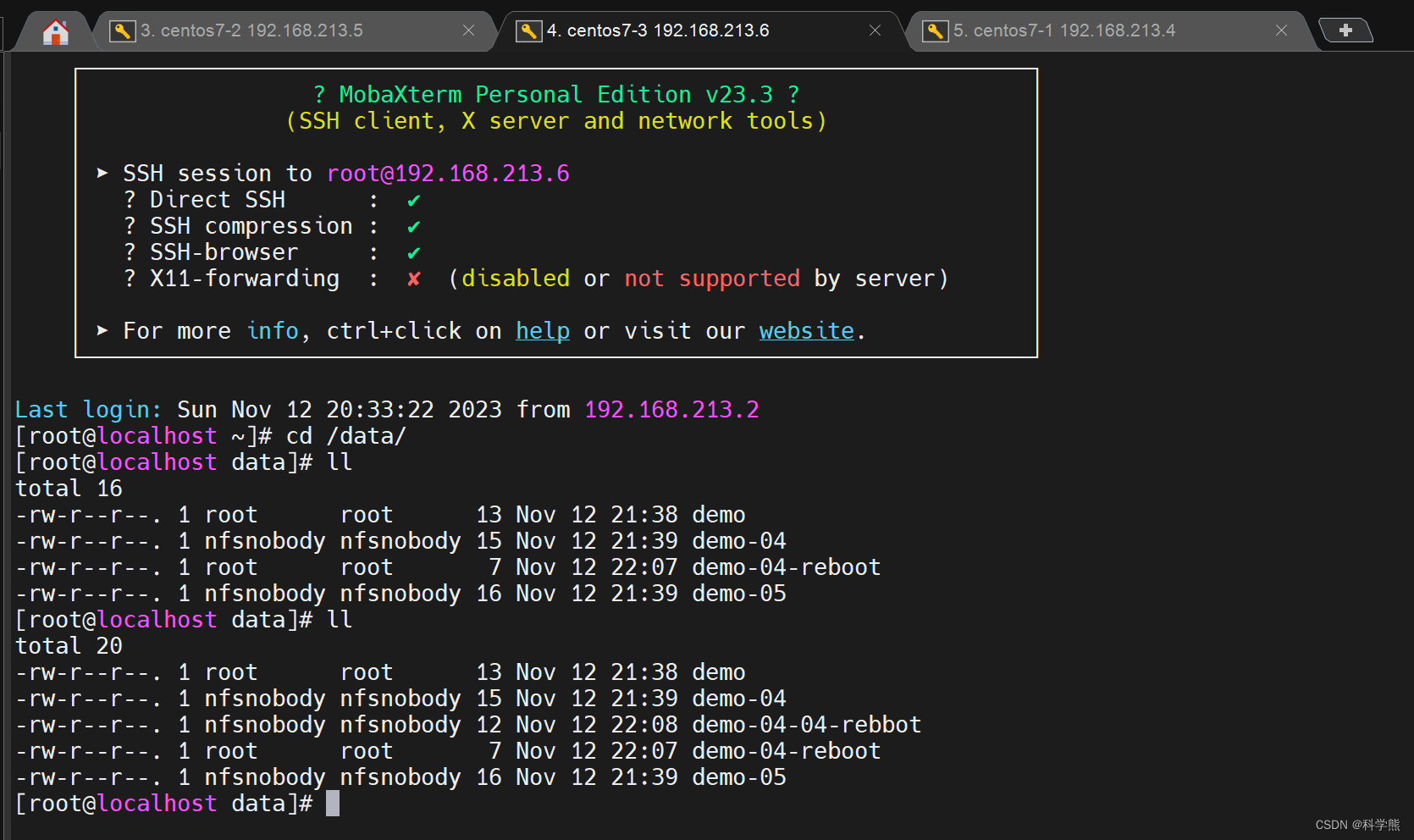
Task: Click the terminal cursor at last prompt
Action: 333,804
